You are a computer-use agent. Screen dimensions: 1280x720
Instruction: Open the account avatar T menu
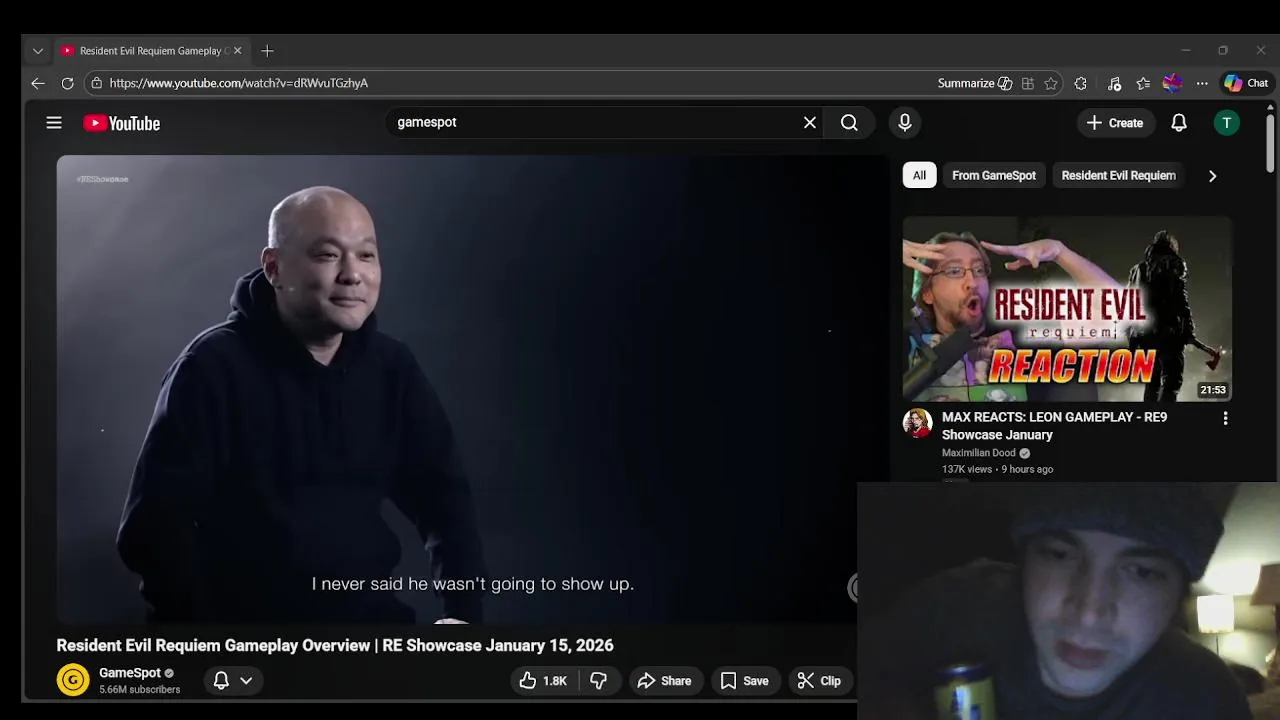[1227, 123]
